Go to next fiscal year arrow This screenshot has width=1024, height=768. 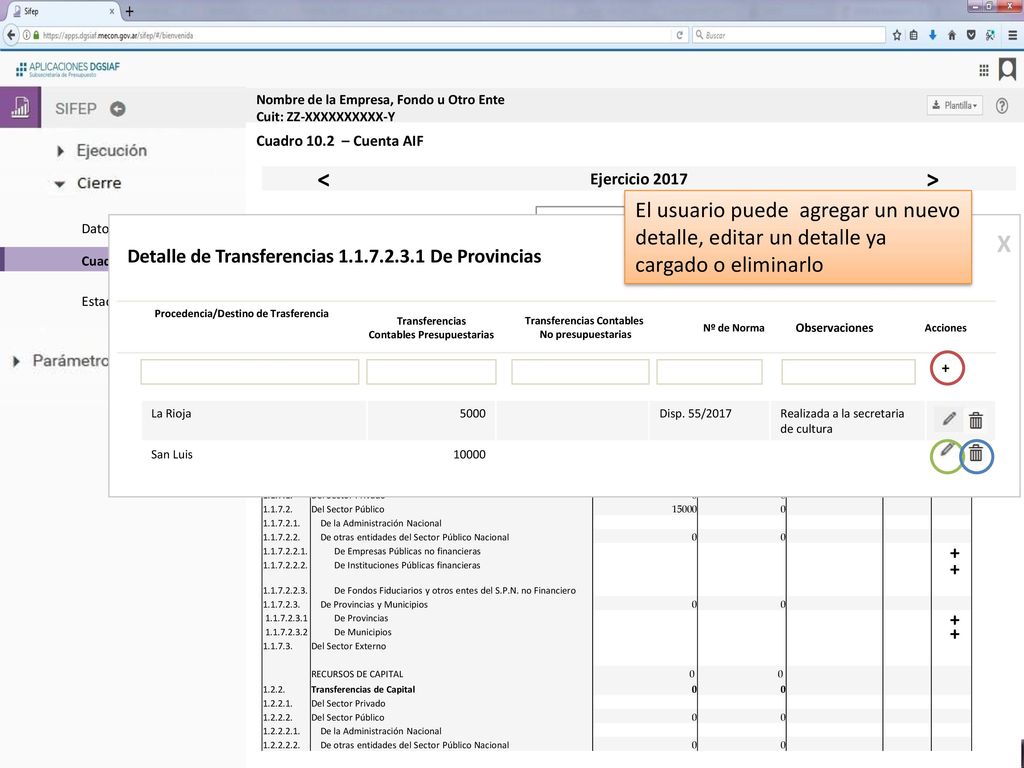click(933, 180)
